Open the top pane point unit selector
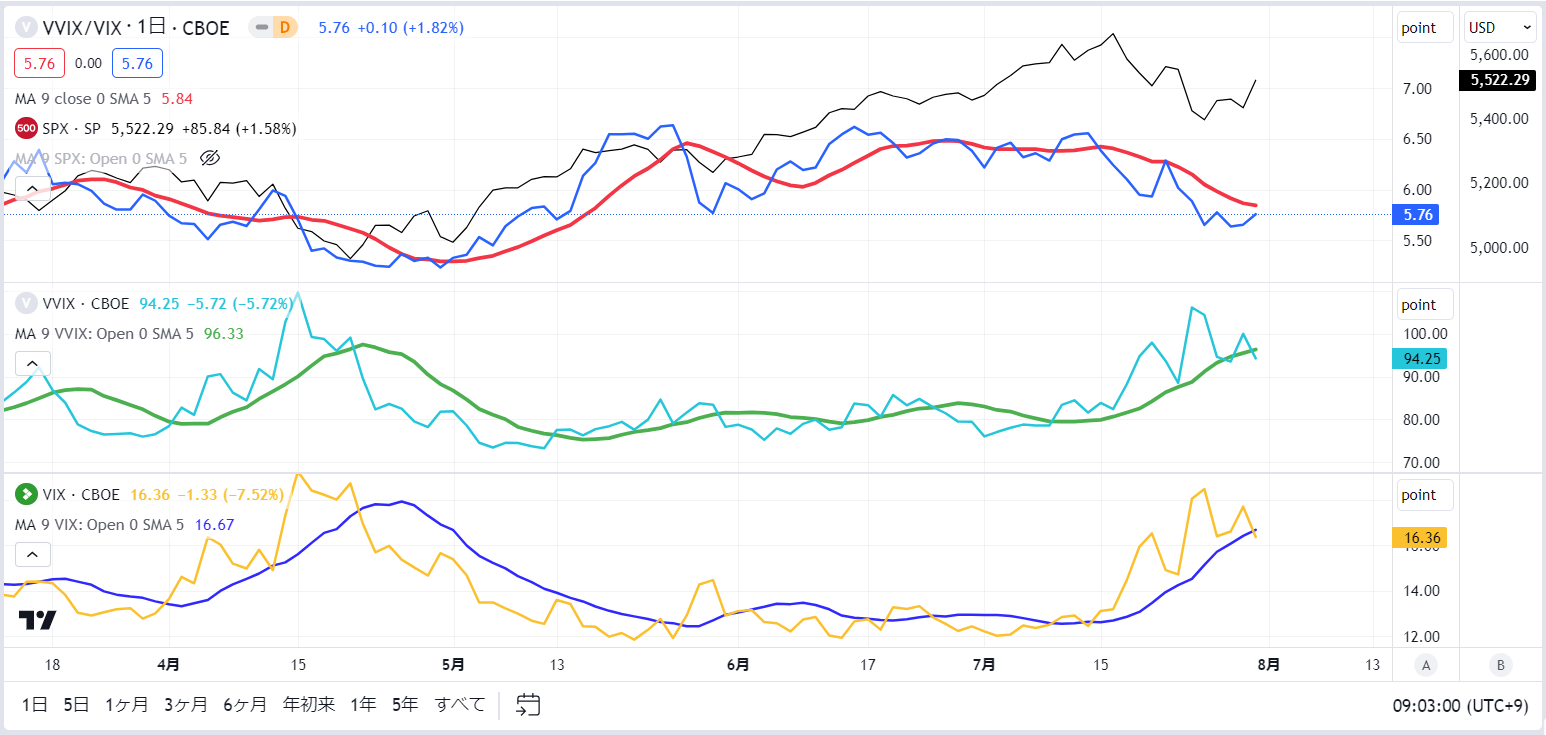This screenshot has width=1546, height=735. pos(1425,28)
